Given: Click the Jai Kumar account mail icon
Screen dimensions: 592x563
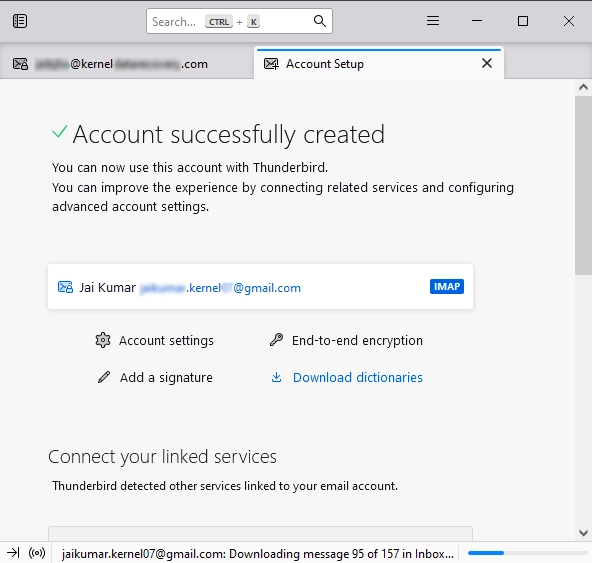Looking at the screenshot, I should click(x=65, y=287).
